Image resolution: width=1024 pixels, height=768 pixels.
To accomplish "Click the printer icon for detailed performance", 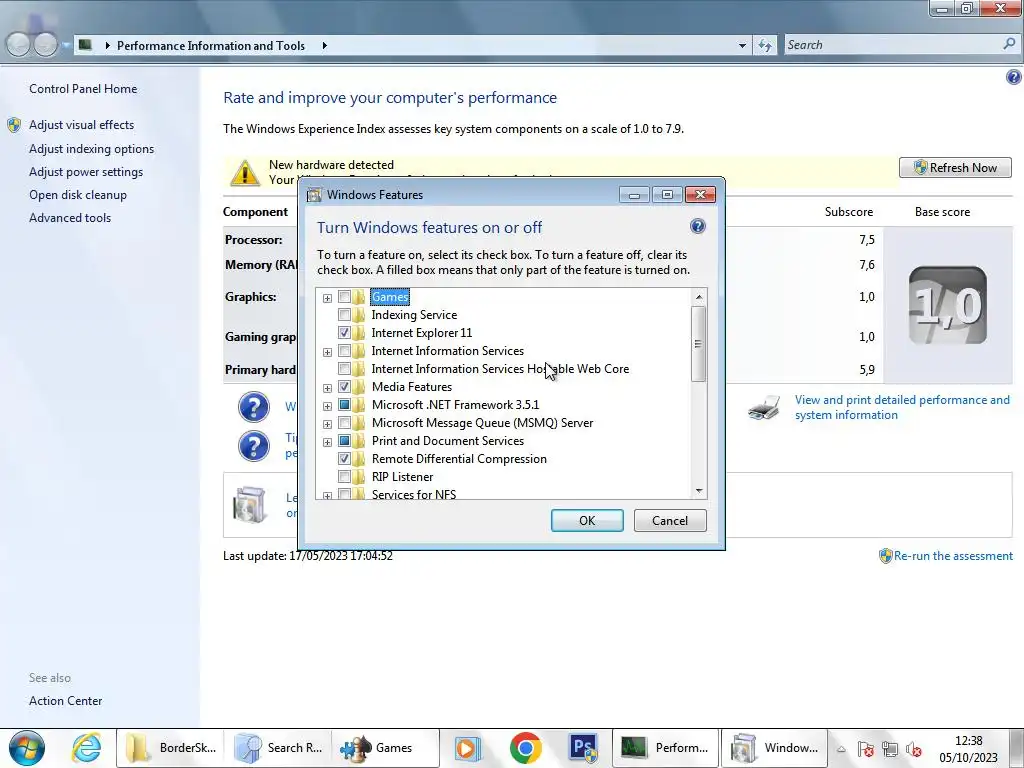I will (x=764, y=408).
